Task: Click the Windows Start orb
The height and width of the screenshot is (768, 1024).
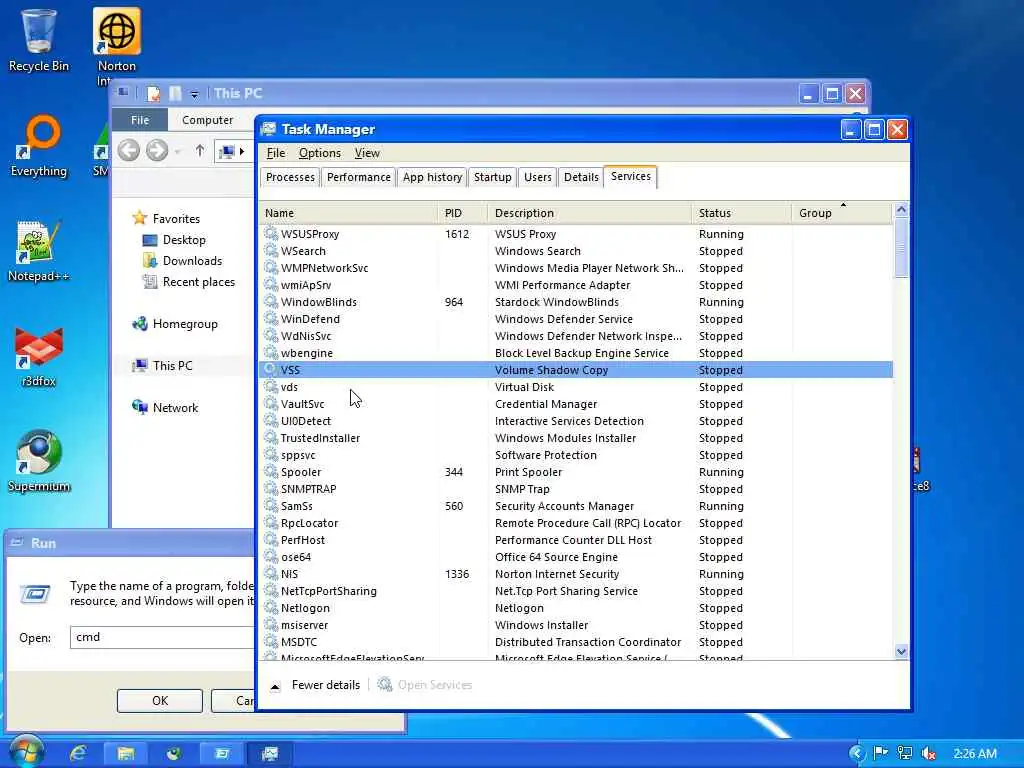Action: tap(26, 752)
